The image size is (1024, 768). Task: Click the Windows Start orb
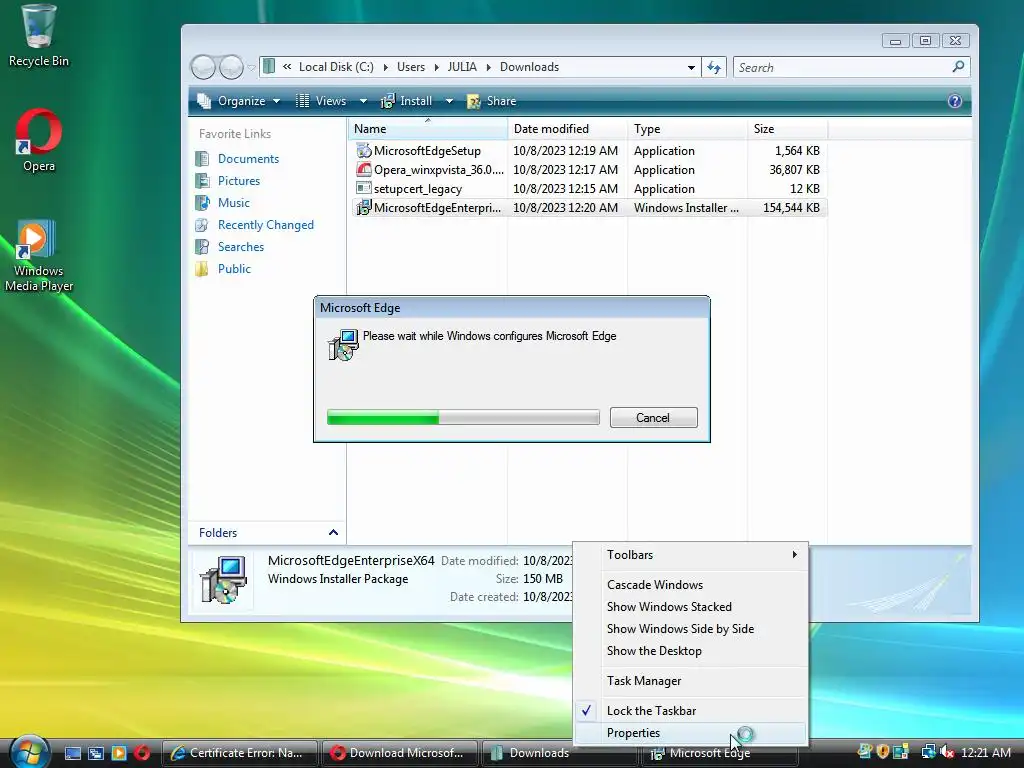pos(29,751)
